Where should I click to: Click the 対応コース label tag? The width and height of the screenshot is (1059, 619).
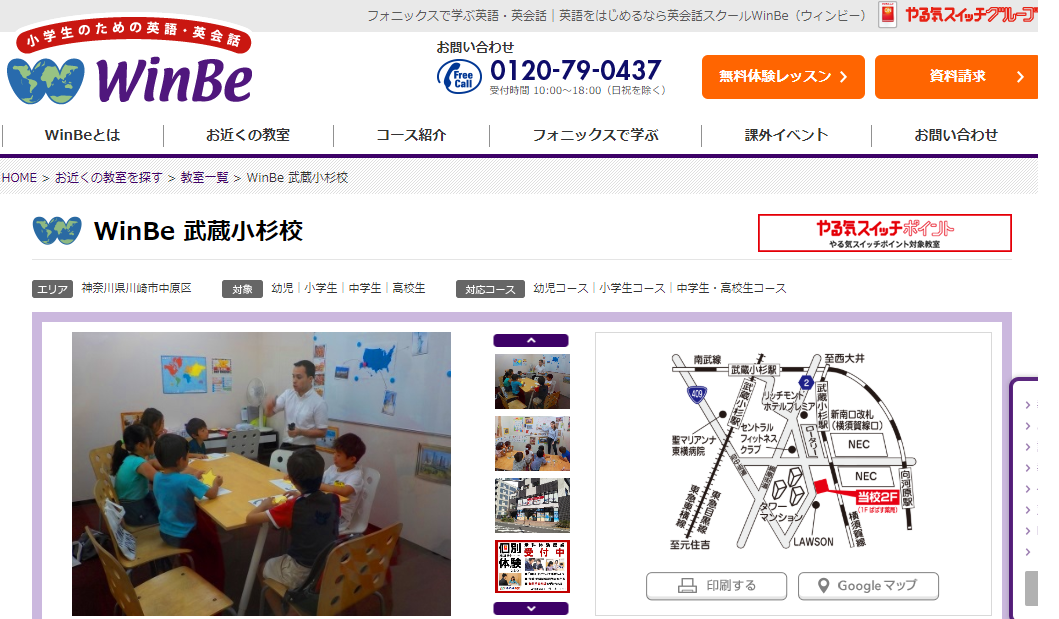(x=490, y=289)
